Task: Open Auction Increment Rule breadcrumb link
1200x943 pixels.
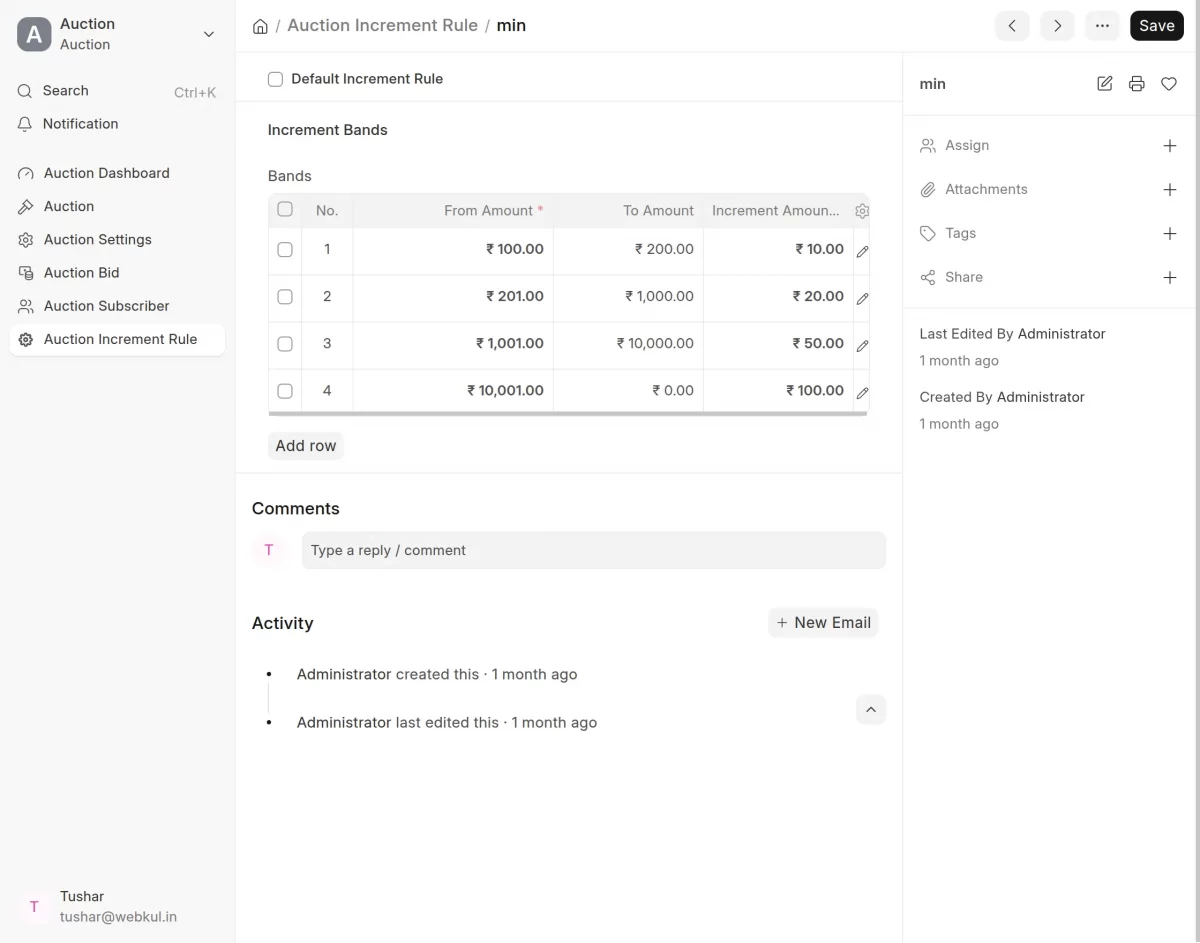Action: (382, 26)
